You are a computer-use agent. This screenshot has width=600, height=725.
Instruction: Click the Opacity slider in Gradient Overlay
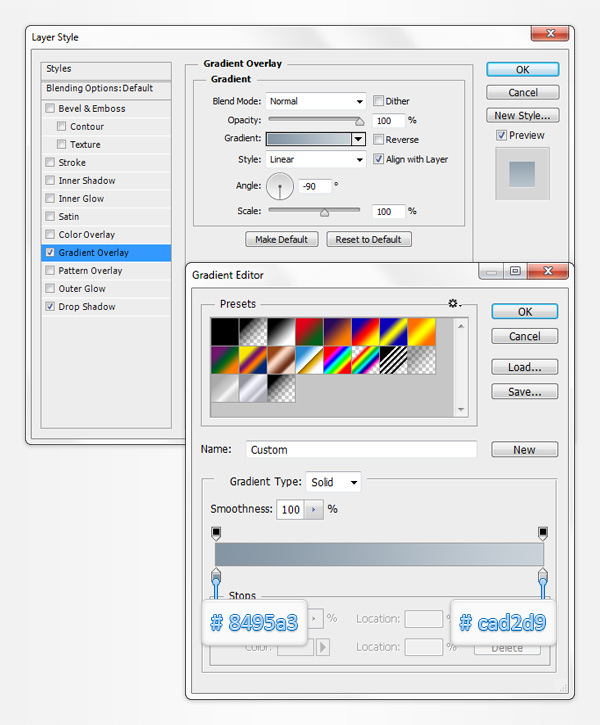[x=314, y=121]
